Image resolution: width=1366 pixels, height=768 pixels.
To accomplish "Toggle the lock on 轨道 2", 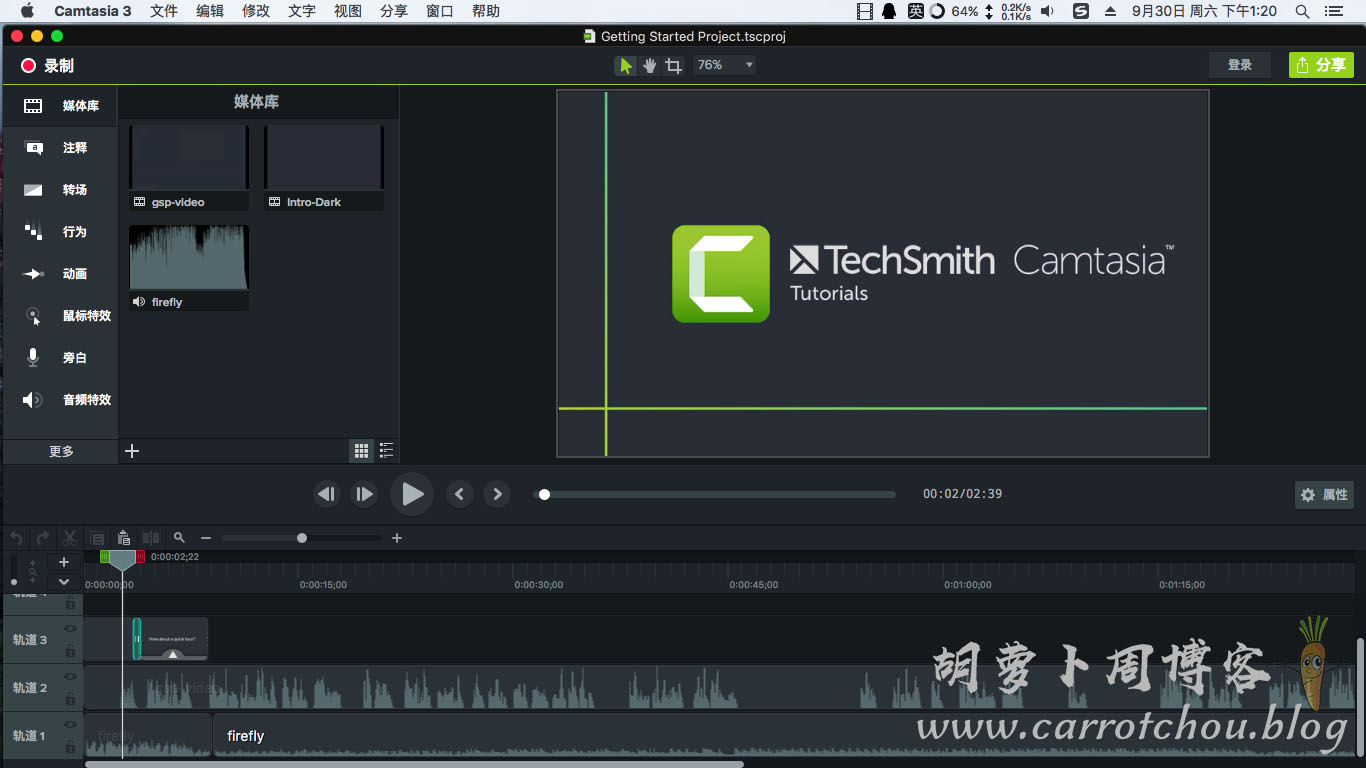I will (x=70, y=699).
